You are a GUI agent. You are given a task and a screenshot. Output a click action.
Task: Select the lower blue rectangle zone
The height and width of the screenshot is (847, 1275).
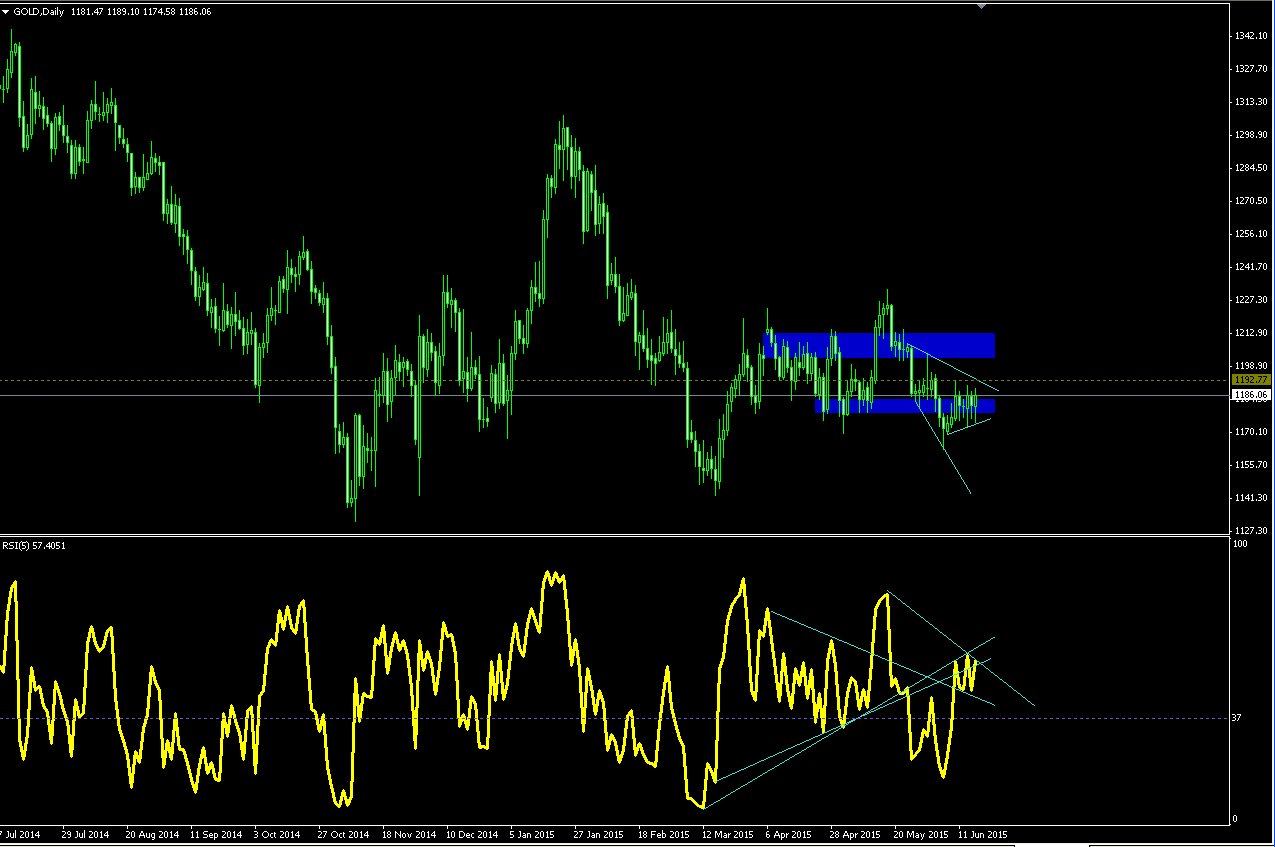coord(906,405)
